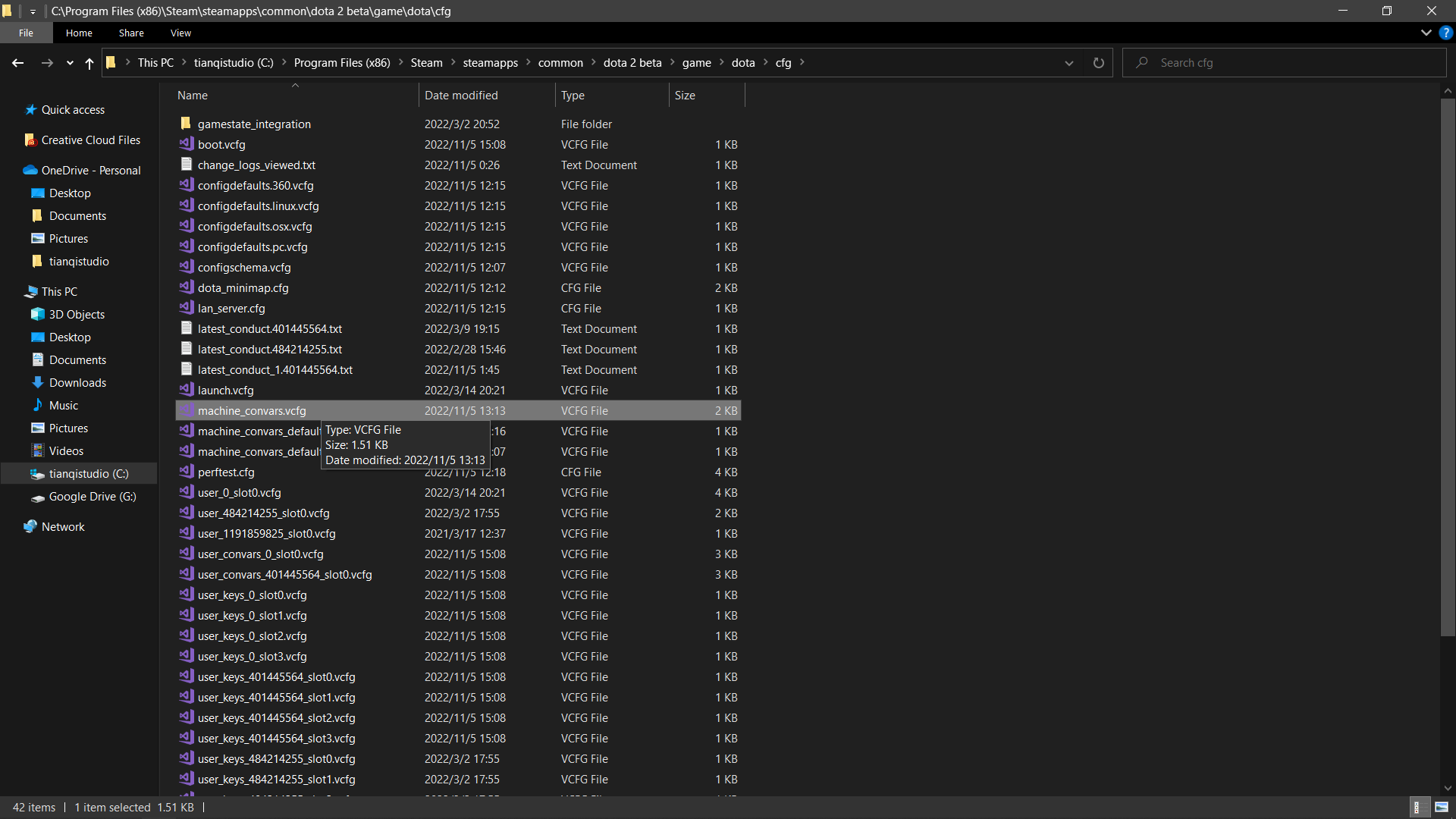
Task: Click the Back navigation arrow
Action: coord(17,63)
